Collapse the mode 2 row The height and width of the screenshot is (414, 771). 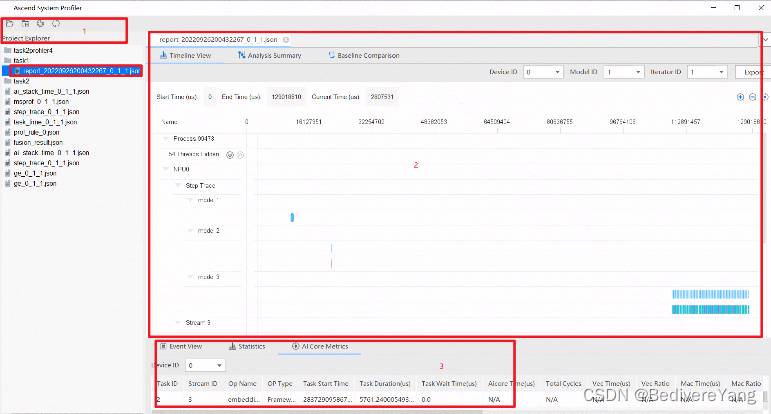point(190,231)
